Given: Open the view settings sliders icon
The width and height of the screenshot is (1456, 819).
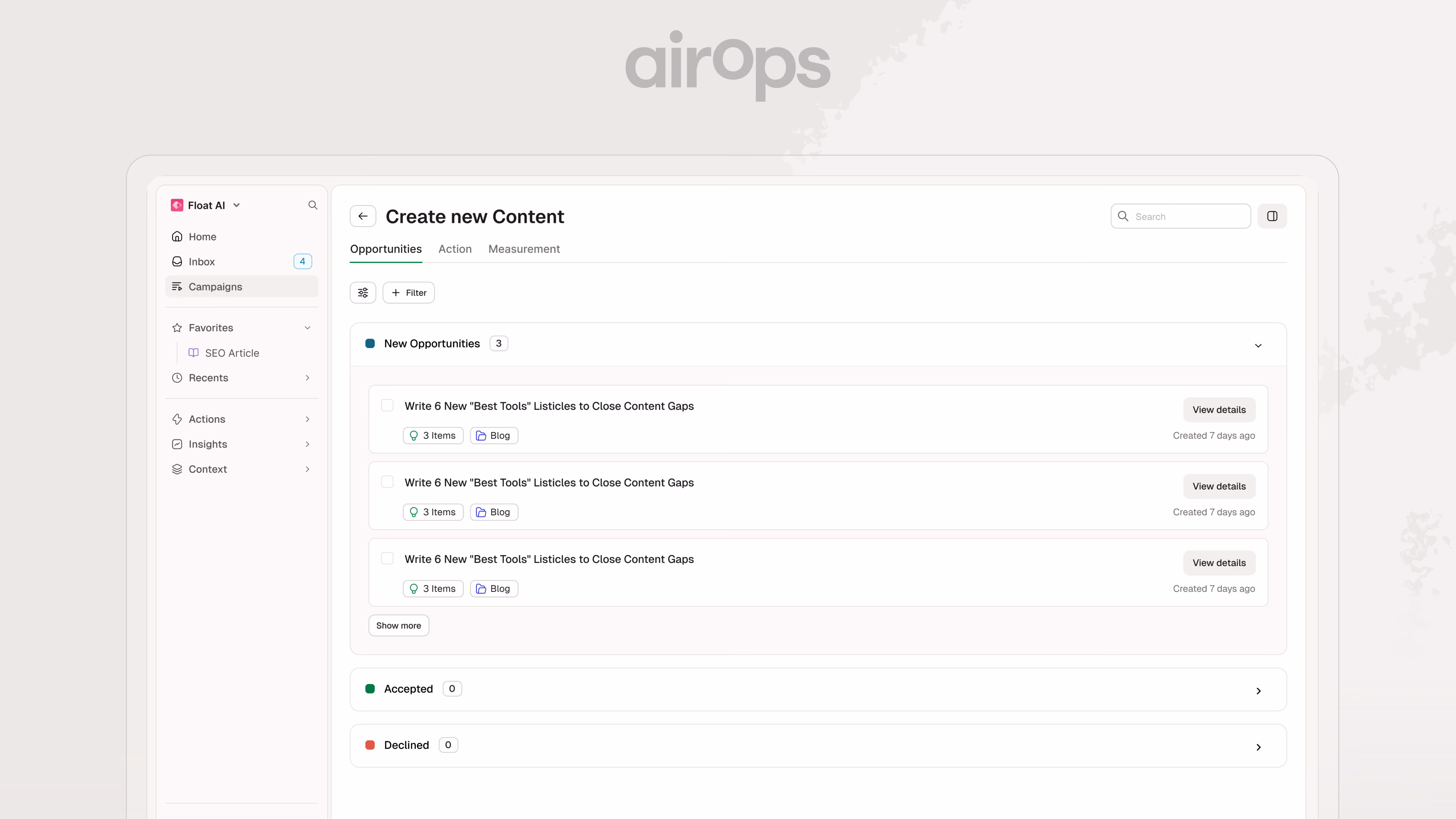Looking at the screenshot, I should coord(363,293).
